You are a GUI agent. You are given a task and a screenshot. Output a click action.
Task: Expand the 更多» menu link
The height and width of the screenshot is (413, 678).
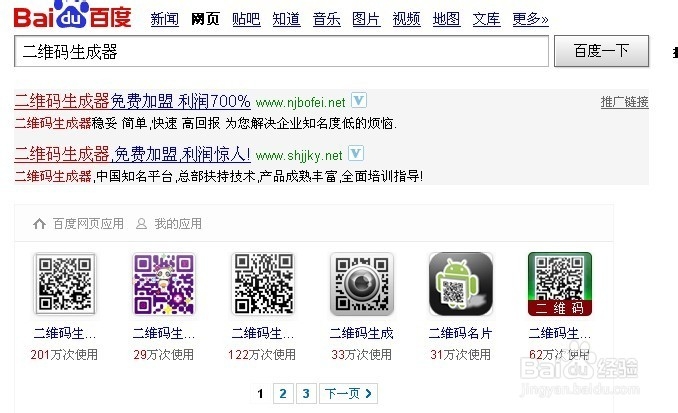(531, 19)
